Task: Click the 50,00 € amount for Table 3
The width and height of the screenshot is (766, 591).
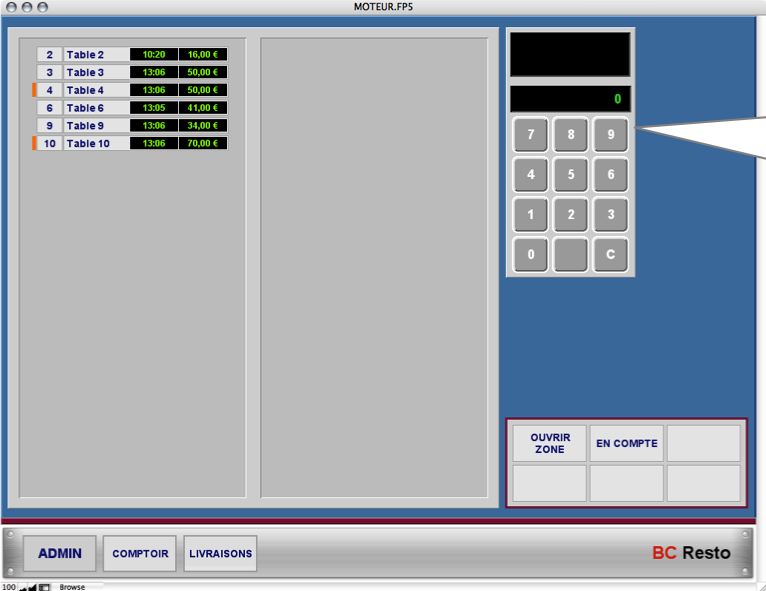Action: pos(203,72)
